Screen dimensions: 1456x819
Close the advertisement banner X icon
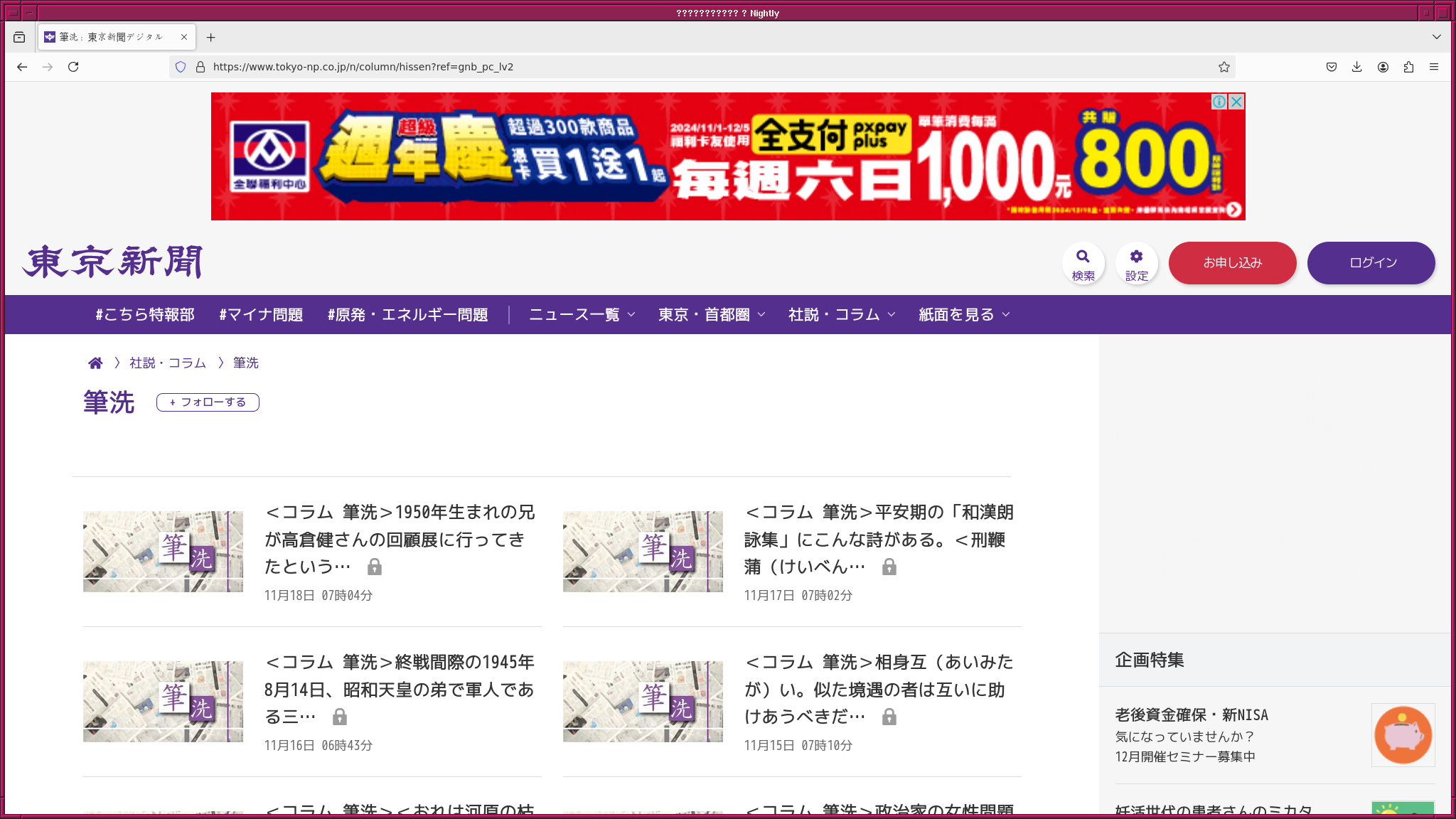[x=1236, y=102]
